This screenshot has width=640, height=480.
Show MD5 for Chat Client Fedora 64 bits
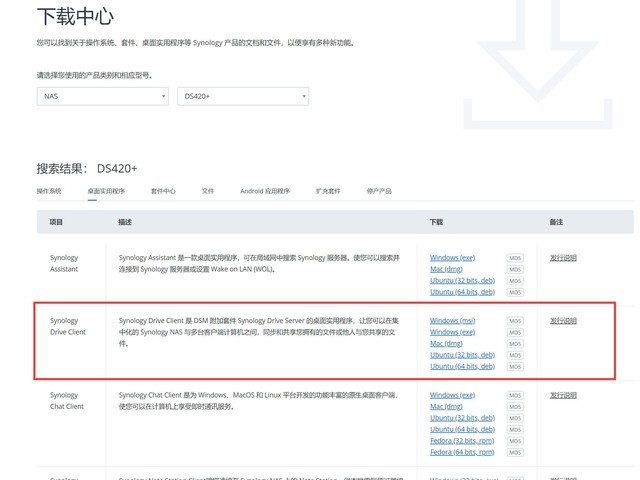tap(515, 452)
